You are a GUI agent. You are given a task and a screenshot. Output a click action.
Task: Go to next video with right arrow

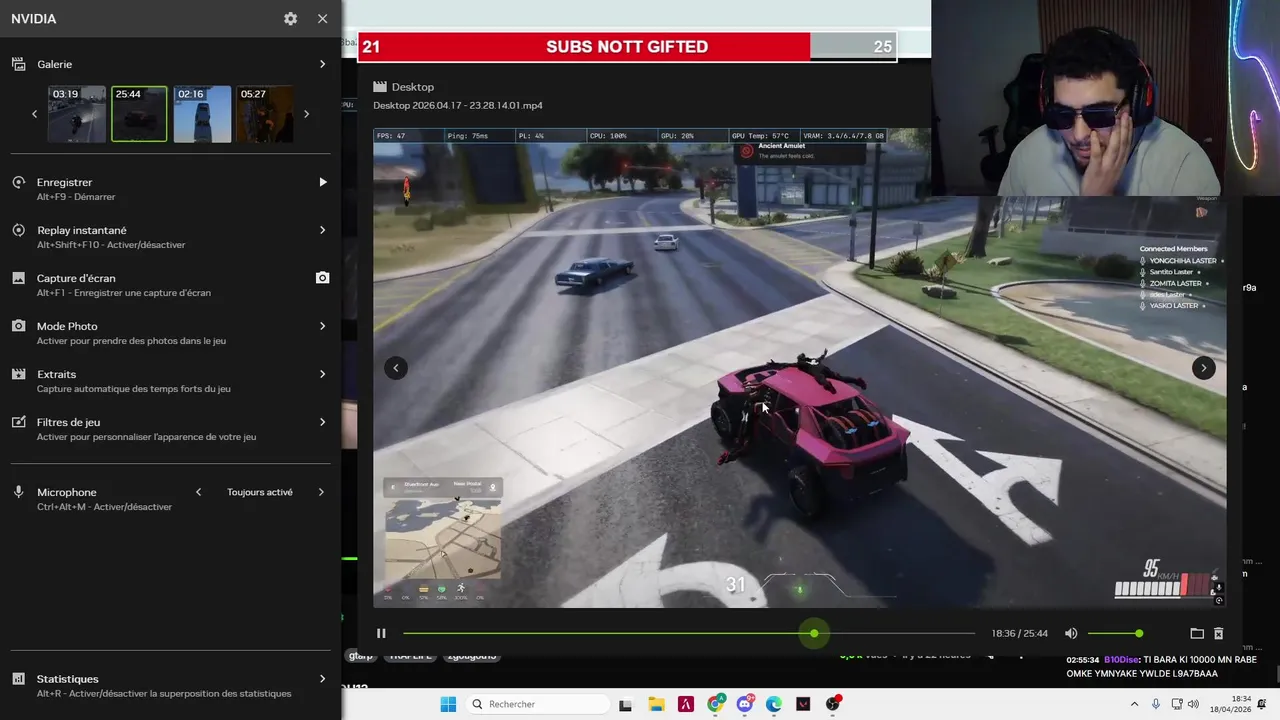point(1203,368)
